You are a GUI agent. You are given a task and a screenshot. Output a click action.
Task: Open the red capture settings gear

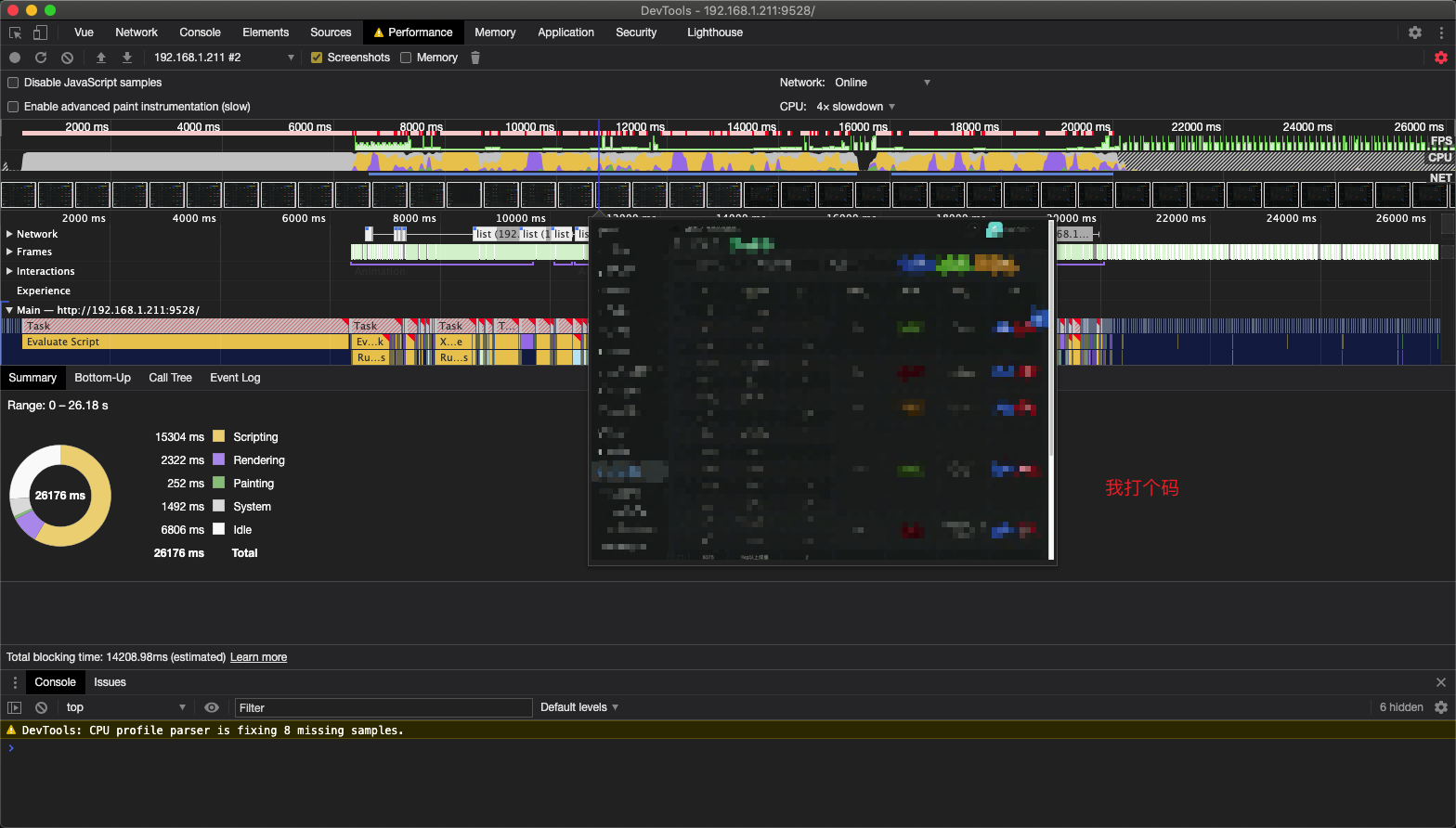1441,58
